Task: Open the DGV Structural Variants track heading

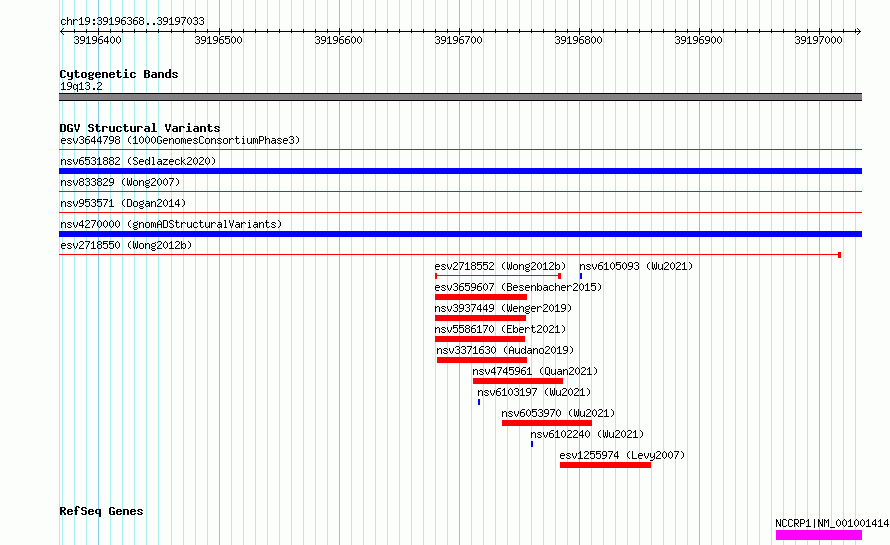Action: [x=140, y=128]
